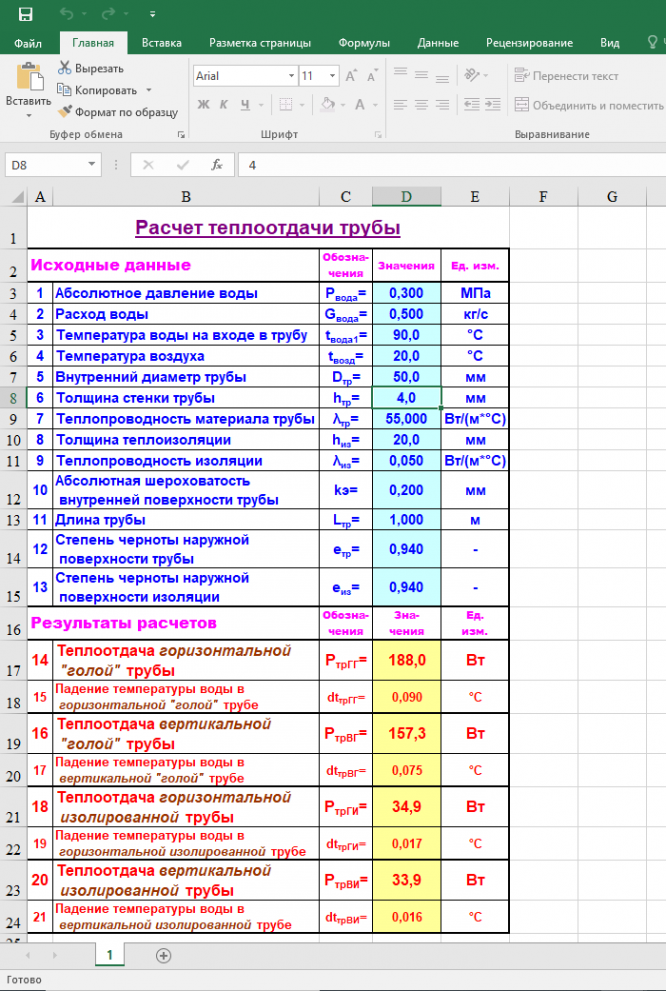Apply font color with the A icon

(359, 105)
